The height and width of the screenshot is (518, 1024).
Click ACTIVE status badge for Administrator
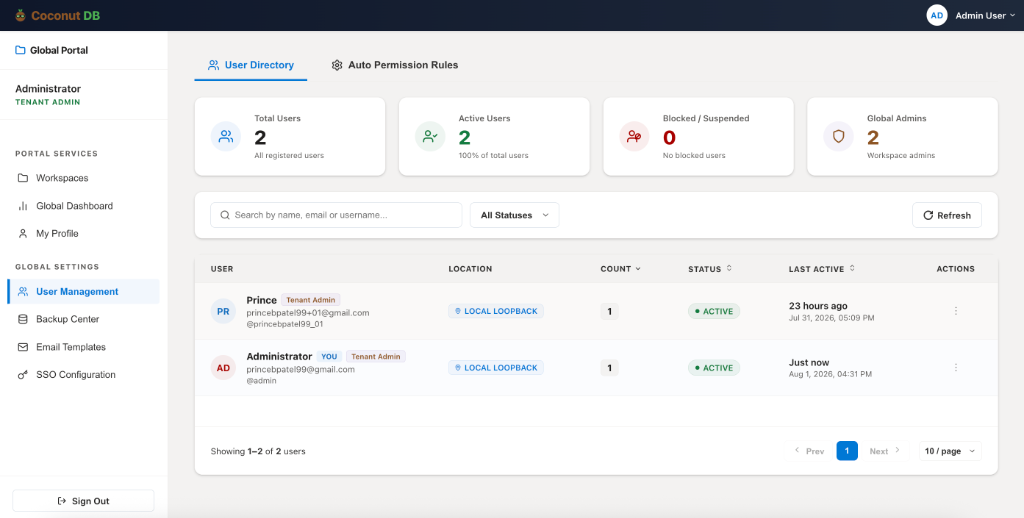(714, 368)
